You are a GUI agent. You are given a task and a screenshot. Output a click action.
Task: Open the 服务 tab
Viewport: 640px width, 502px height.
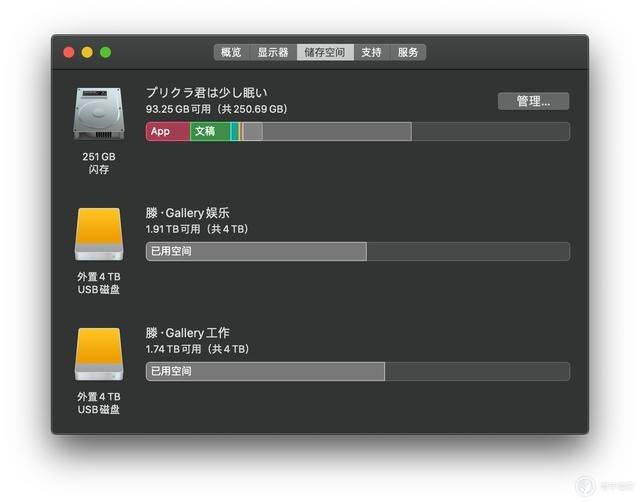408,52
